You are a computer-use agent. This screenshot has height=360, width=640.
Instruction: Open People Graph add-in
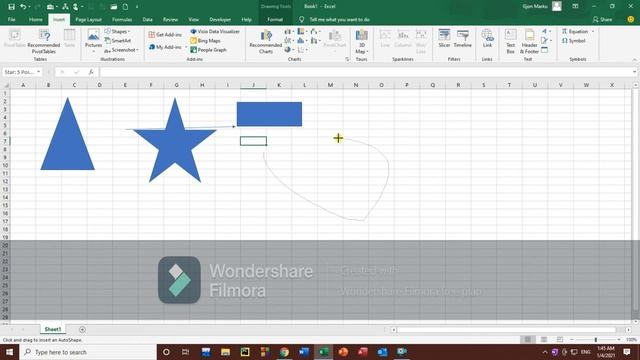(208, 50)
